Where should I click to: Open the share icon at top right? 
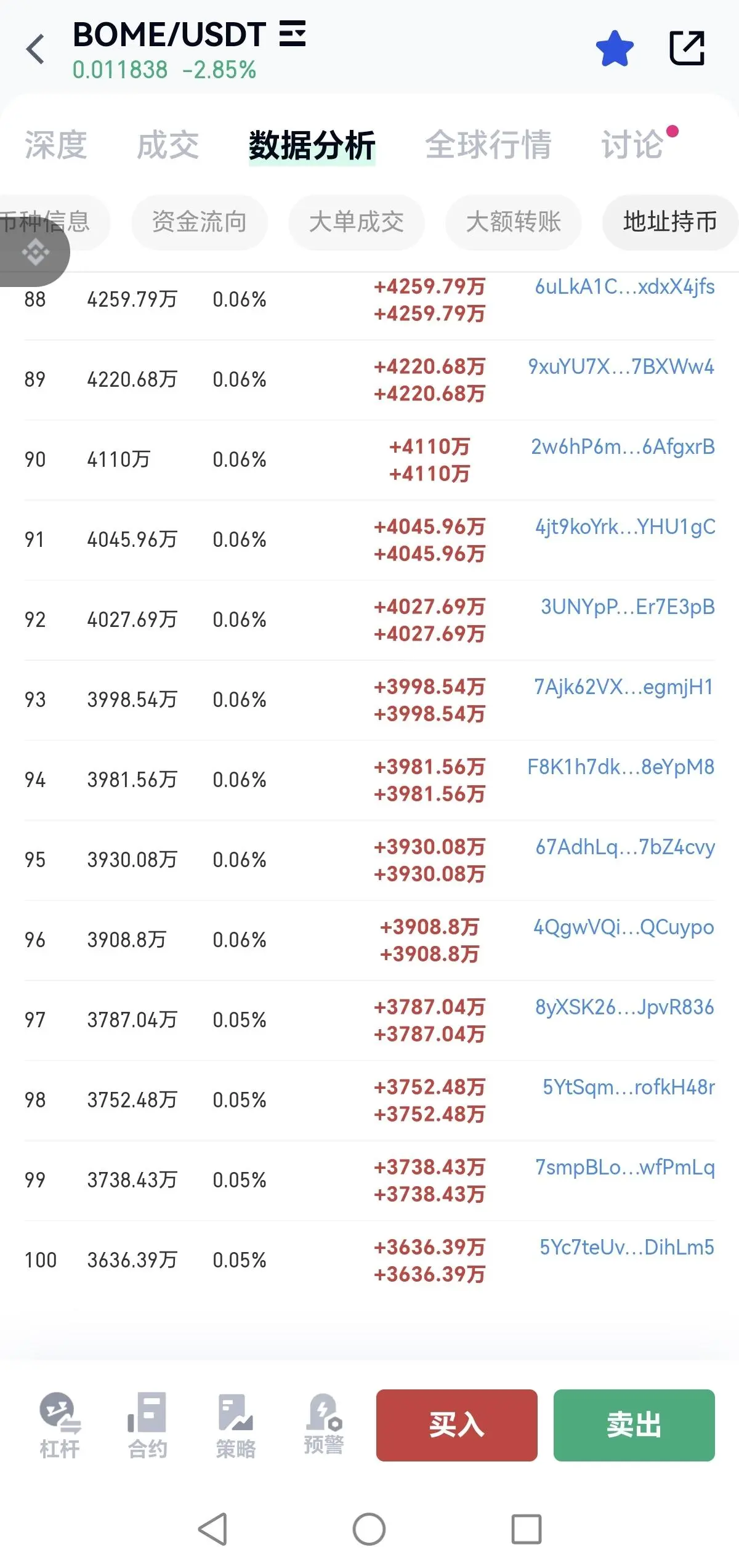[687, 48]
